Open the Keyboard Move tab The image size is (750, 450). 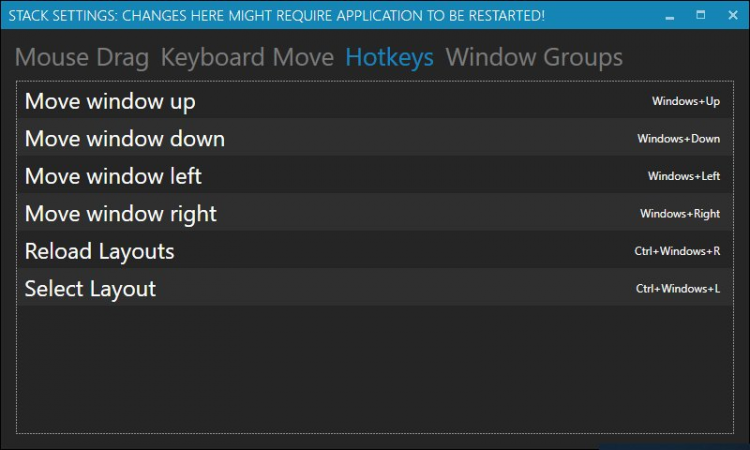tap(247, 58)
